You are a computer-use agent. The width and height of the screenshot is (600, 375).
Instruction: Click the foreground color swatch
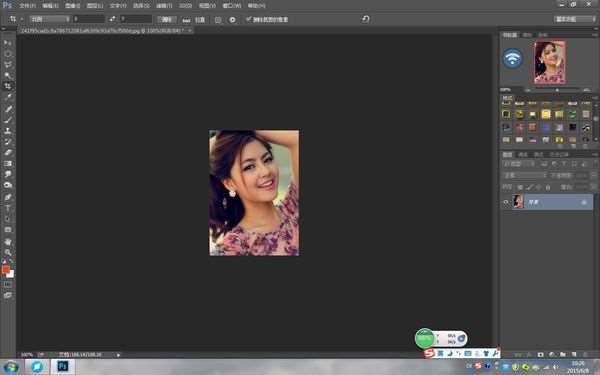click(x=5, y=269)
